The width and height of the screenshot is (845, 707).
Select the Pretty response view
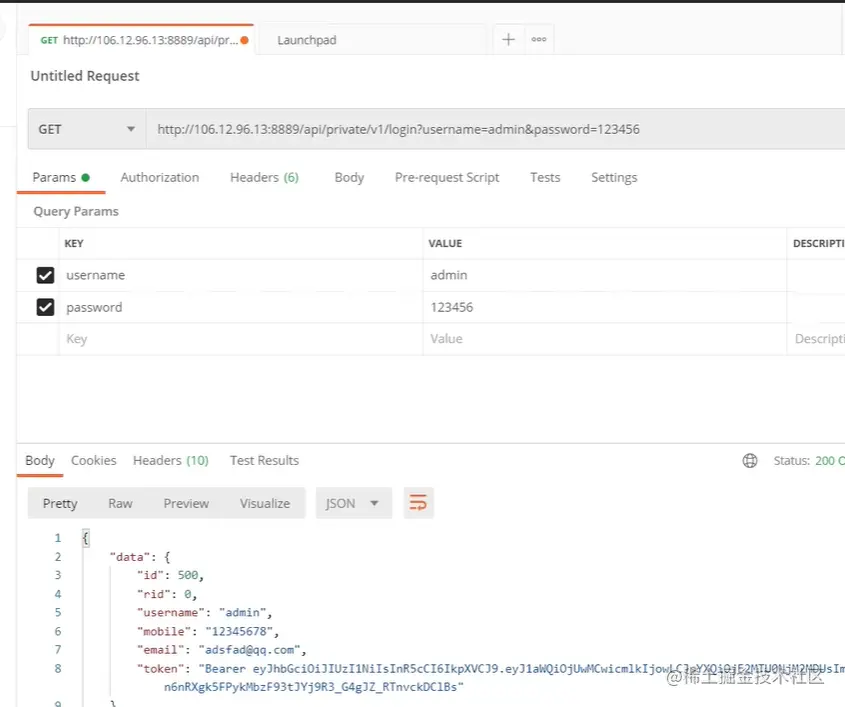[x=60, y=503]
